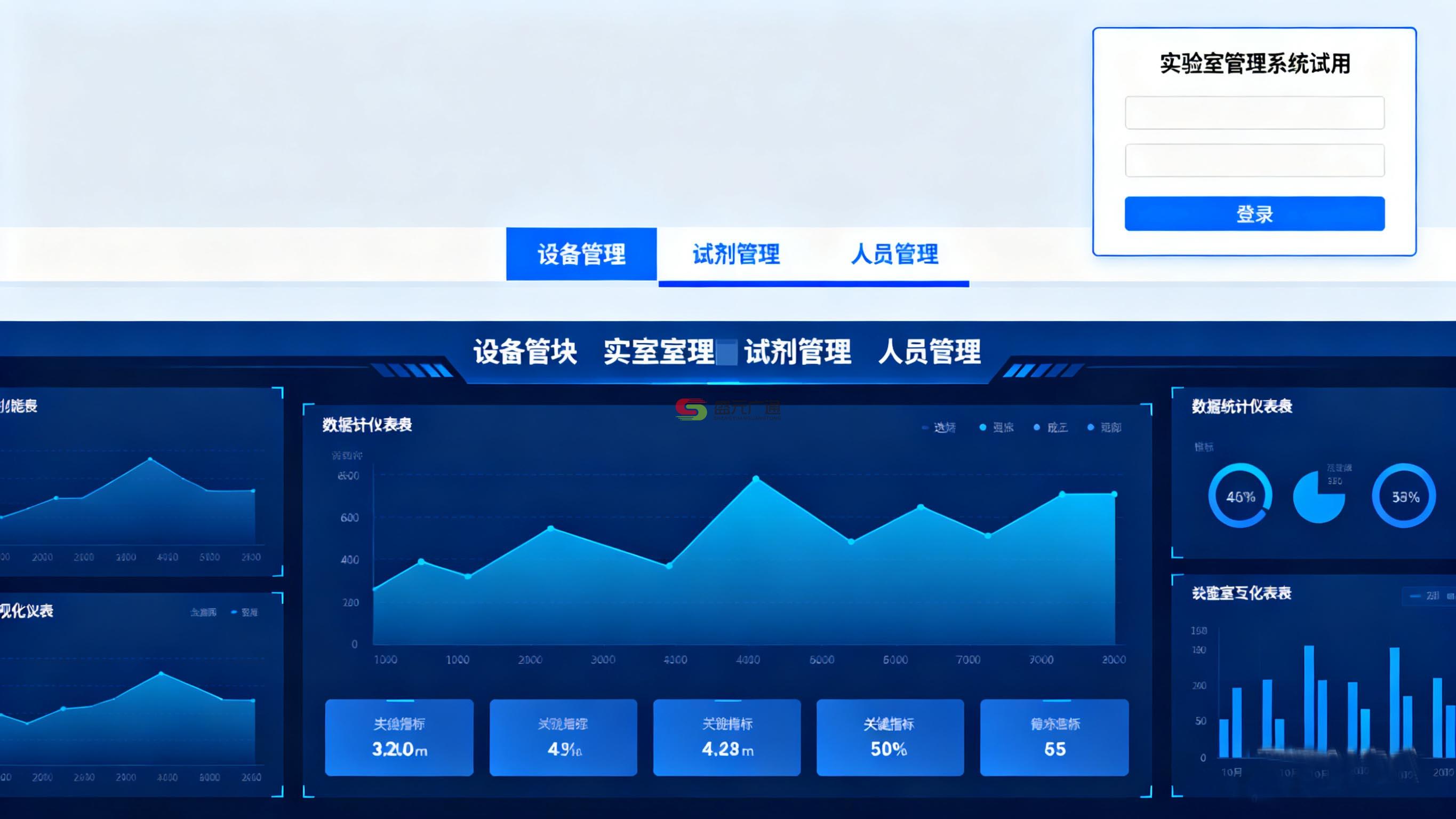Screen dimensions: 1456x819
Task: Open 人员管理 tab in white tab bar
Action: pos(894,254)
